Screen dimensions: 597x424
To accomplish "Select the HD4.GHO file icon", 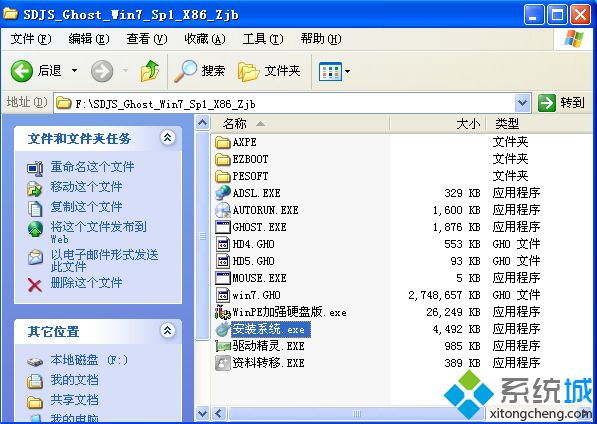I will pos(222,244).
